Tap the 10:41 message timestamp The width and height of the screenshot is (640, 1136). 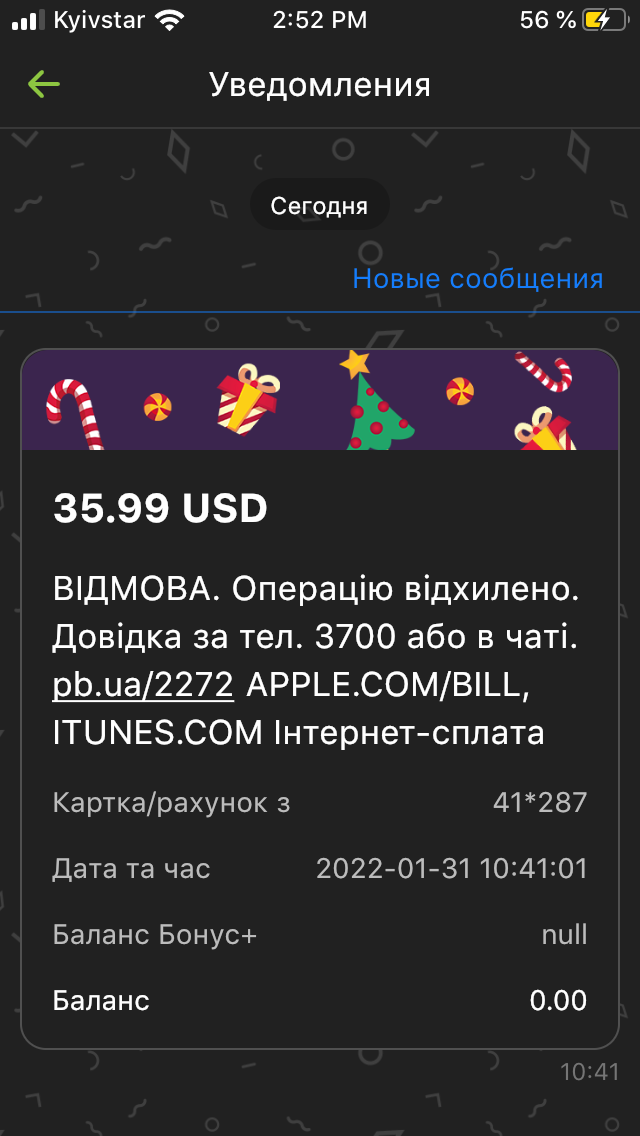click(590, 1072)
